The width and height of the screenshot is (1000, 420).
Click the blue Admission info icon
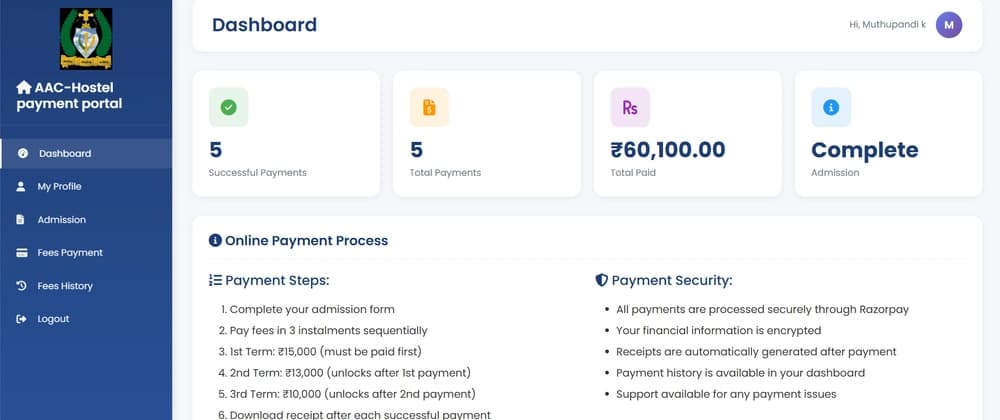click(831, 108)
